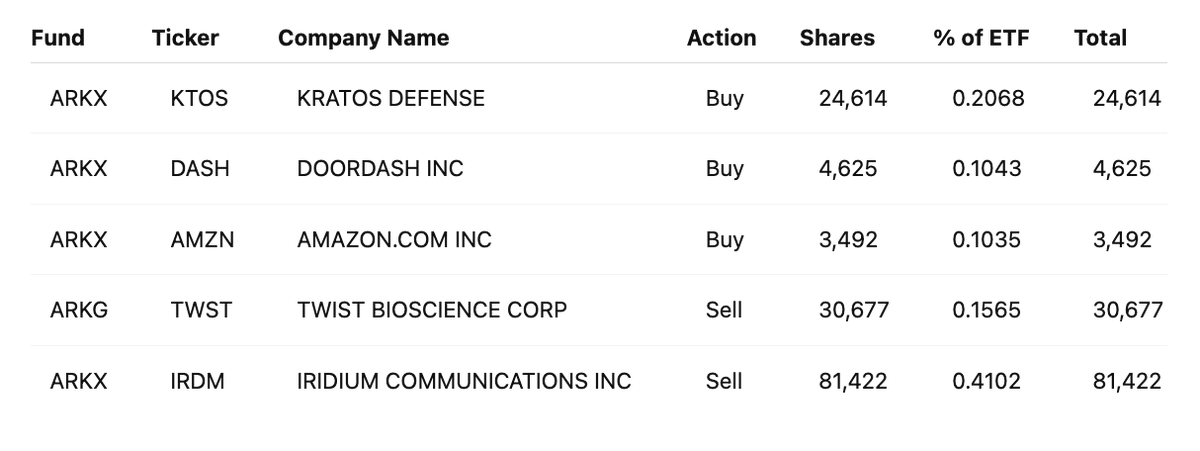Click the IRIDIUM COMMUNICATIONS INC row name

pyautogui.click(x=464, y=381)
